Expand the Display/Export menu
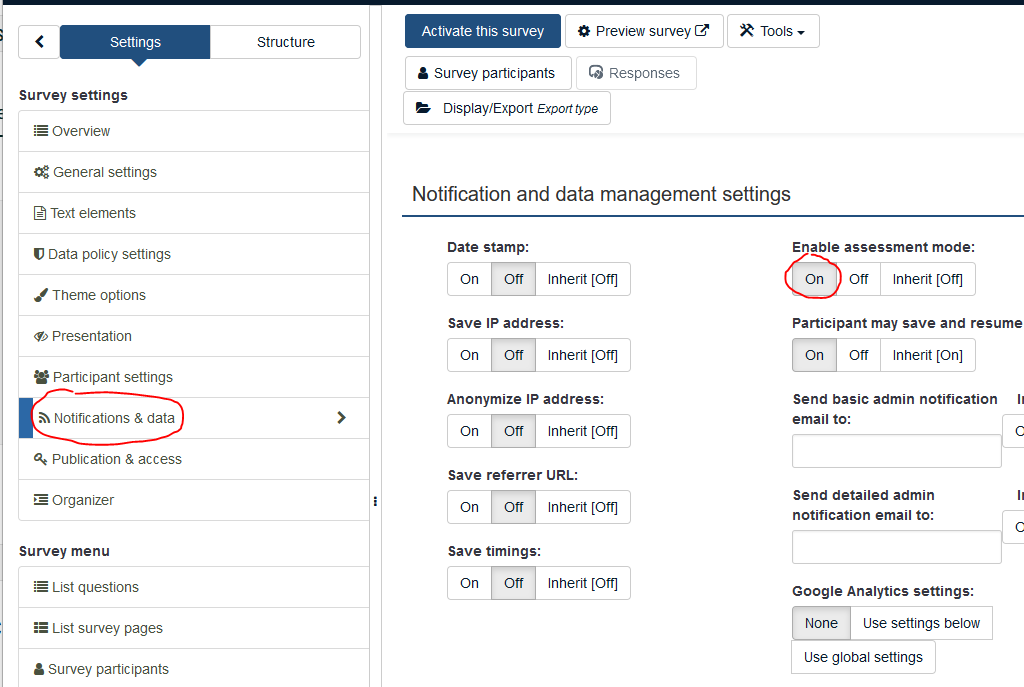 click(506, 108)
